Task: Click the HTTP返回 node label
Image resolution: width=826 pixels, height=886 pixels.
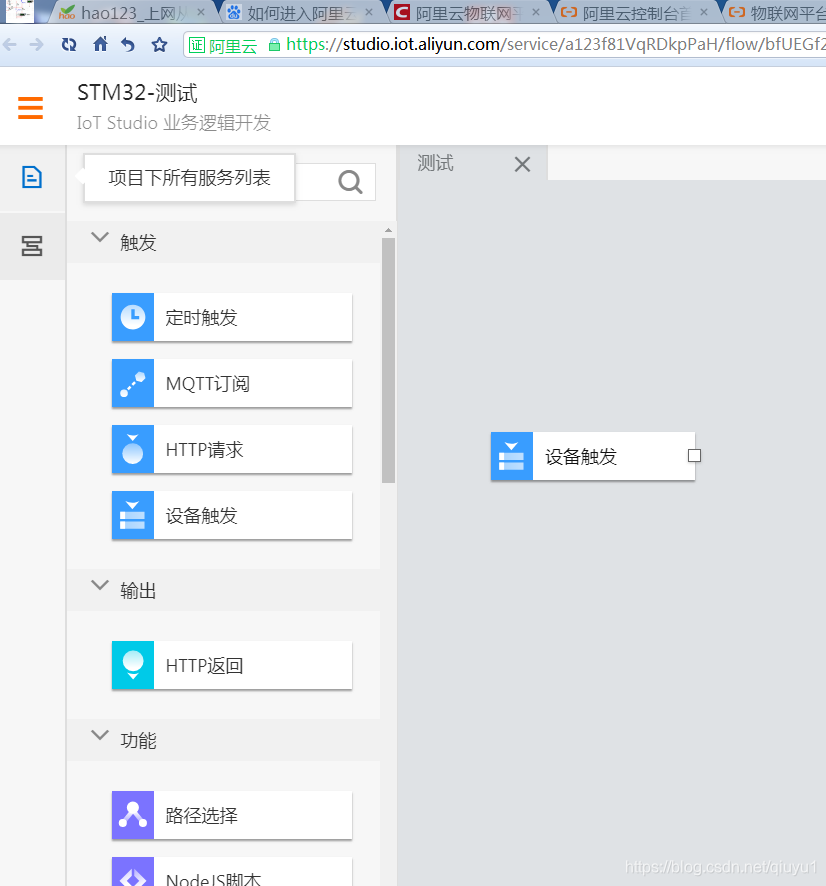Action: pyautogui.click(x=204, y=666)
